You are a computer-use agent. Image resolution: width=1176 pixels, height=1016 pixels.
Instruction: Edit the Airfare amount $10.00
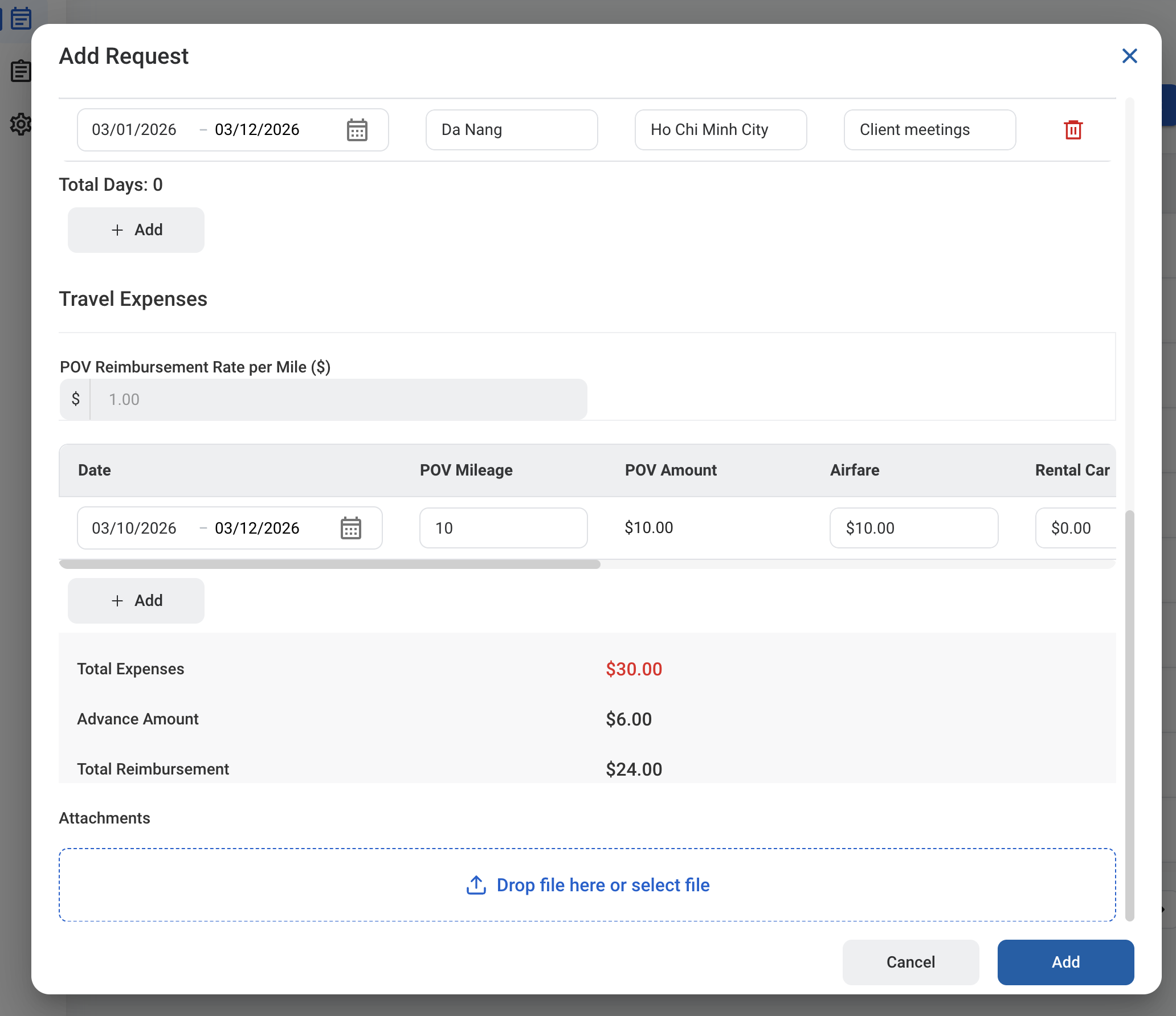914,528
